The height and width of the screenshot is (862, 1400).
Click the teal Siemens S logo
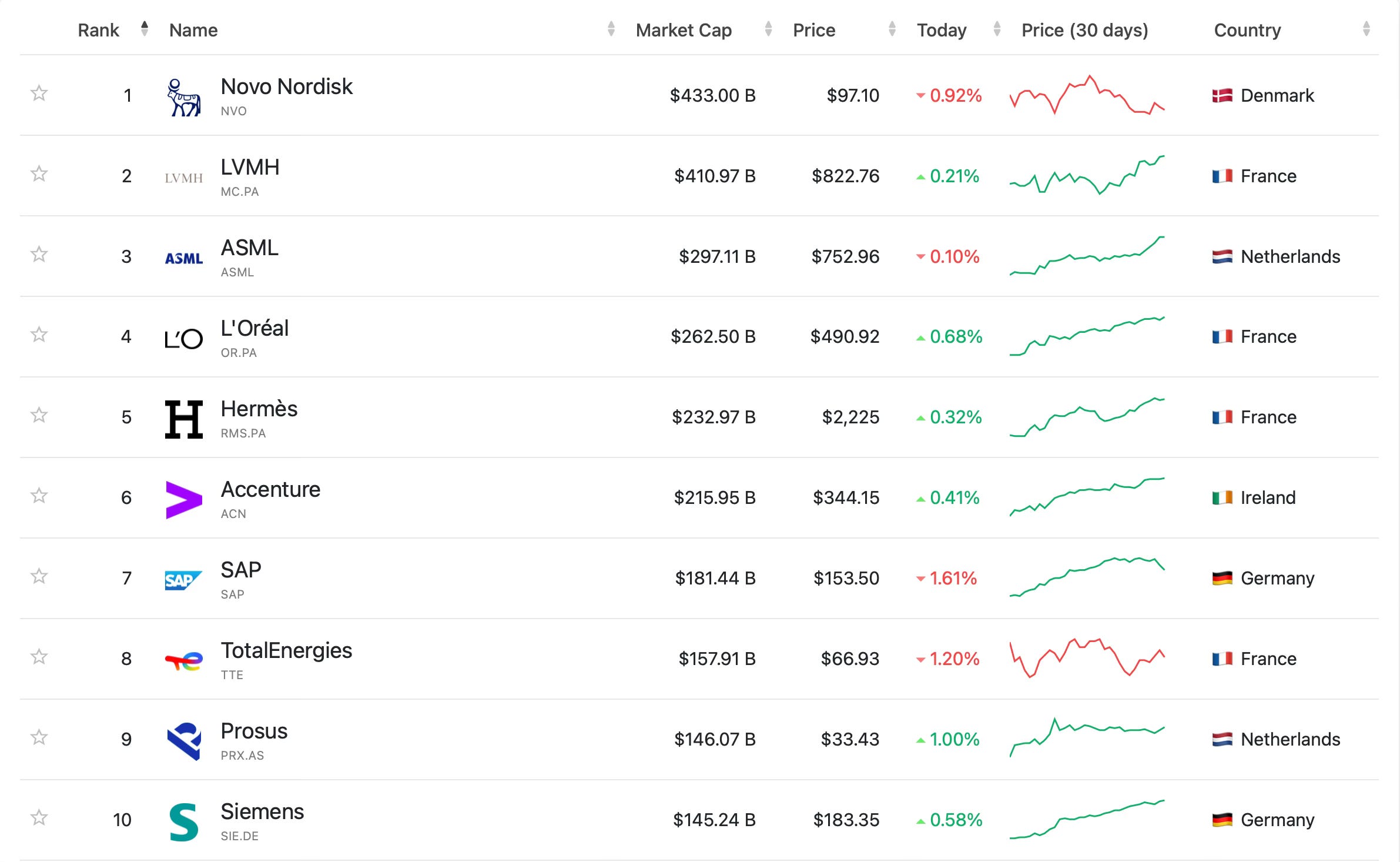(x=184, y=822)
